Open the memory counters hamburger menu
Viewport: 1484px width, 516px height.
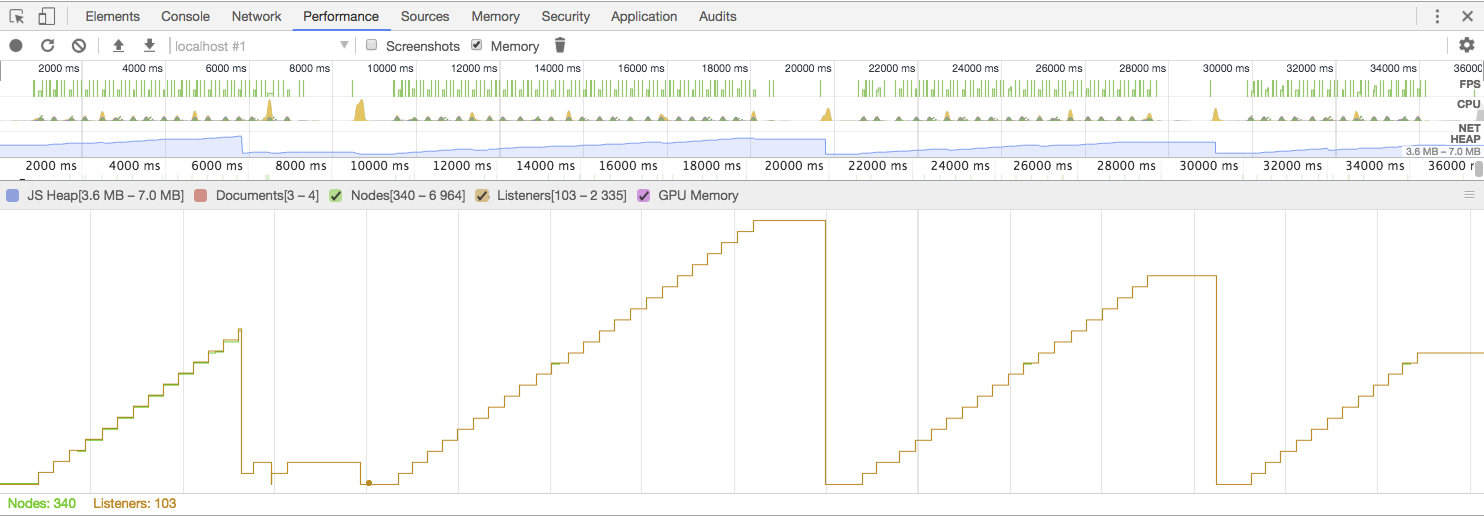1469,195
